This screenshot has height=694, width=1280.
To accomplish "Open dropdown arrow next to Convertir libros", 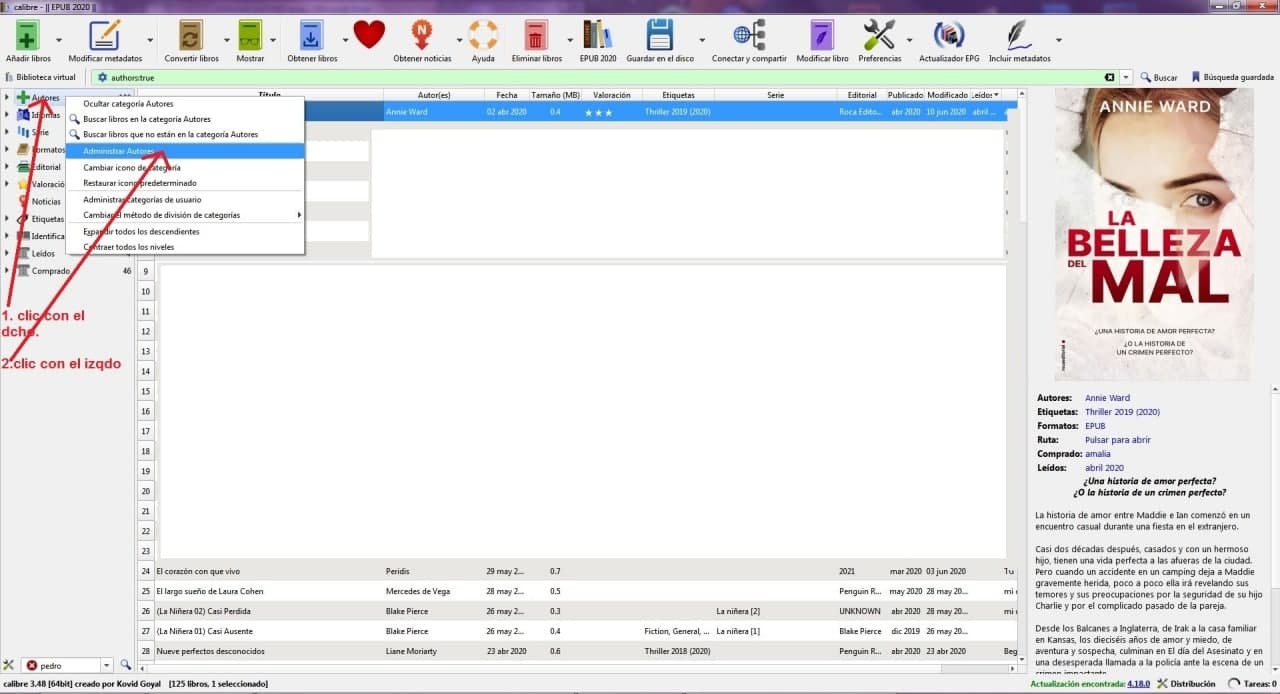I will (227, 41).
